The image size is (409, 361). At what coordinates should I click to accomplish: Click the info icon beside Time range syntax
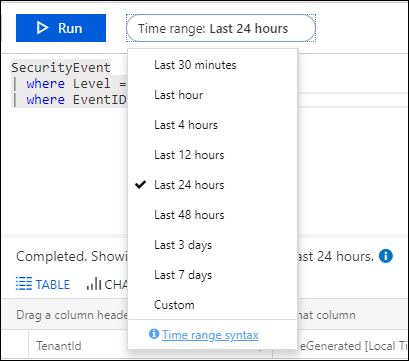(x=154, y=334)
